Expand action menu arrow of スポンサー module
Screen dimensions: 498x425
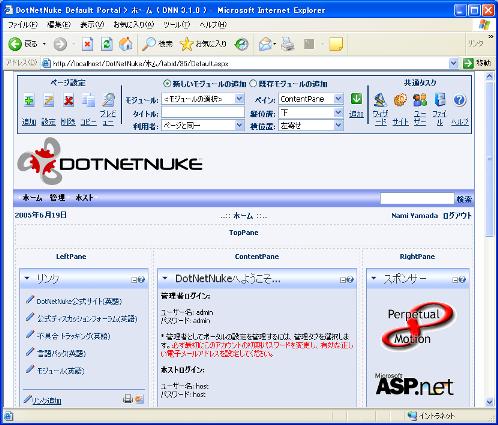[374, 278]
